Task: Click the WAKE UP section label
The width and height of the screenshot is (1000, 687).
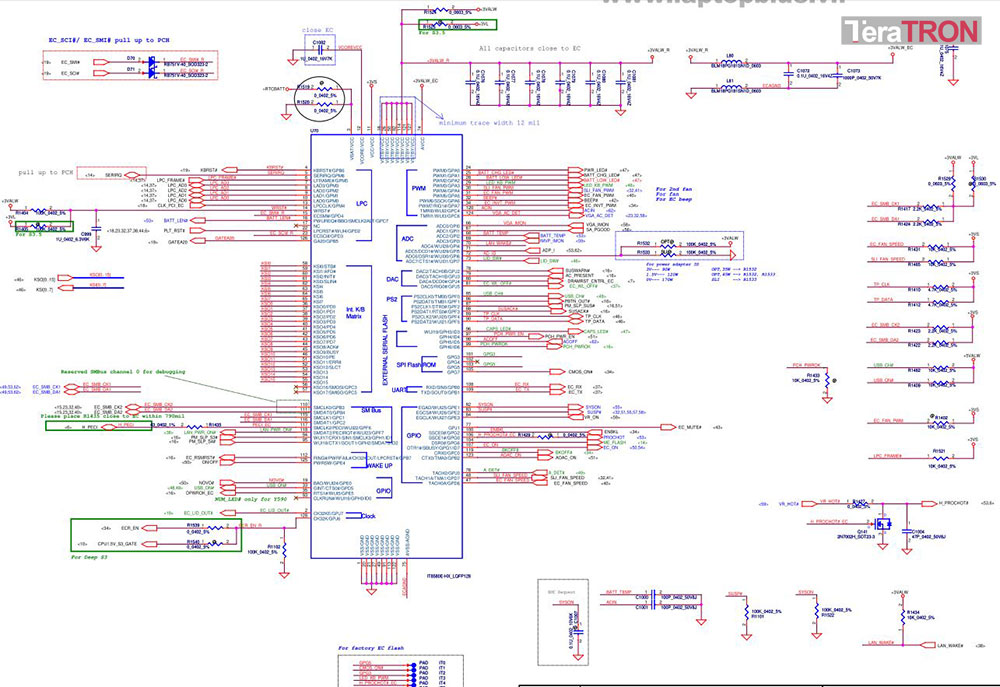Action: [x=379, y=466]
